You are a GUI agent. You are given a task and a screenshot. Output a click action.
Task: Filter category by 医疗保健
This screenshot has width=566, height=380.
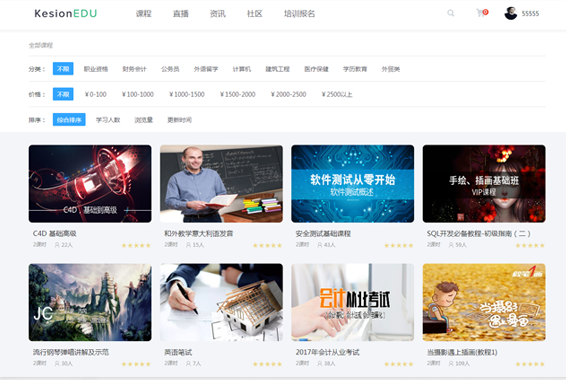coord(316,69)
